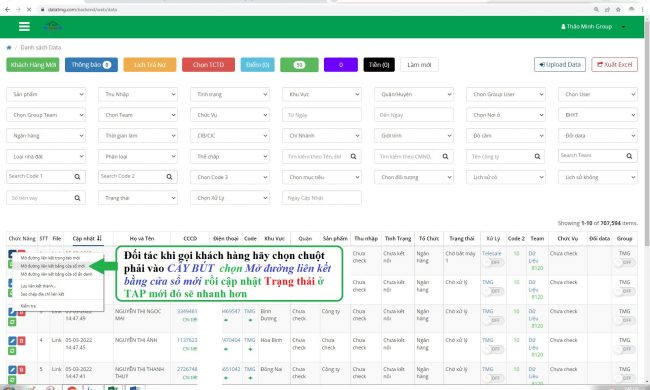This screenshot has height=390, width=650.
Task: Toggle Xử Lý OFF switch in Telesale row
Action: click(x=493, y=262)
